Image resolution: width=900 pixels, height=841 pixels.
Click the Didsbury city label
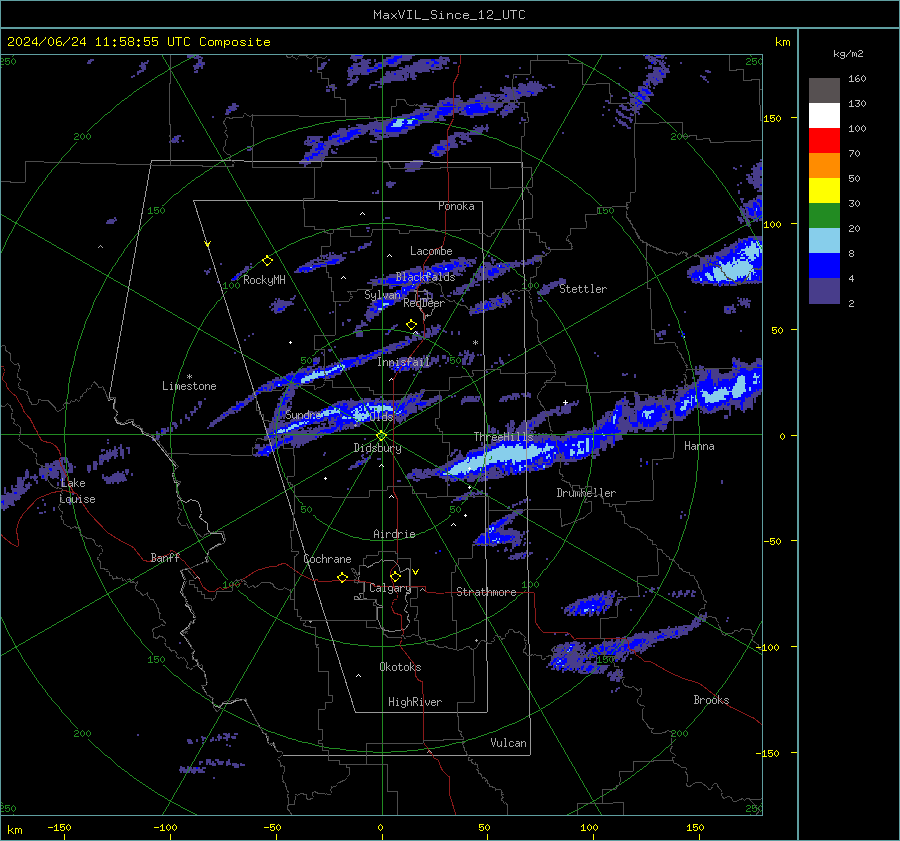pos(377,448)
